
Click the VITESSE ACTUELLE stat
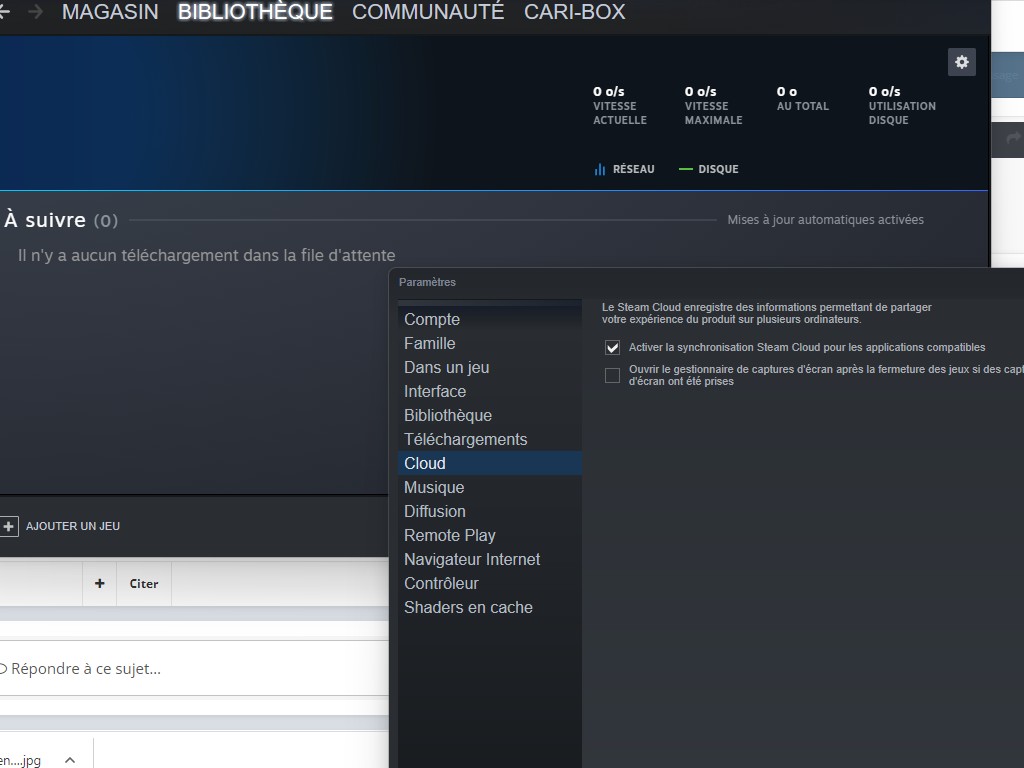tap(620, 106)
